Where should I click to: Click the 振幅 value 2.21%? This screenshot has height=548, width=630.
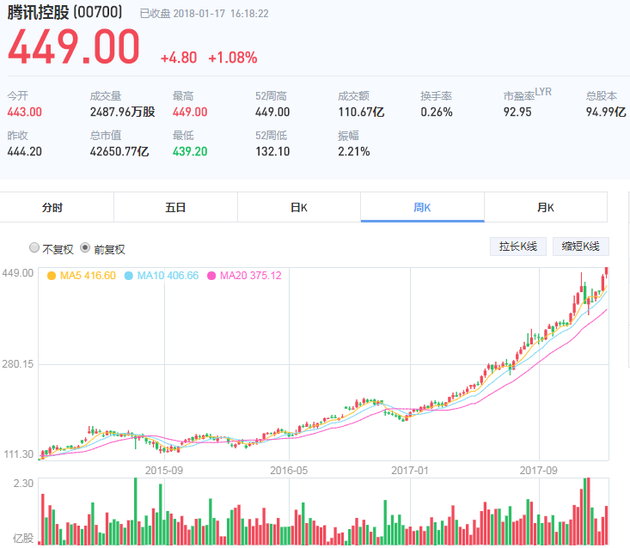coord(354,151)
